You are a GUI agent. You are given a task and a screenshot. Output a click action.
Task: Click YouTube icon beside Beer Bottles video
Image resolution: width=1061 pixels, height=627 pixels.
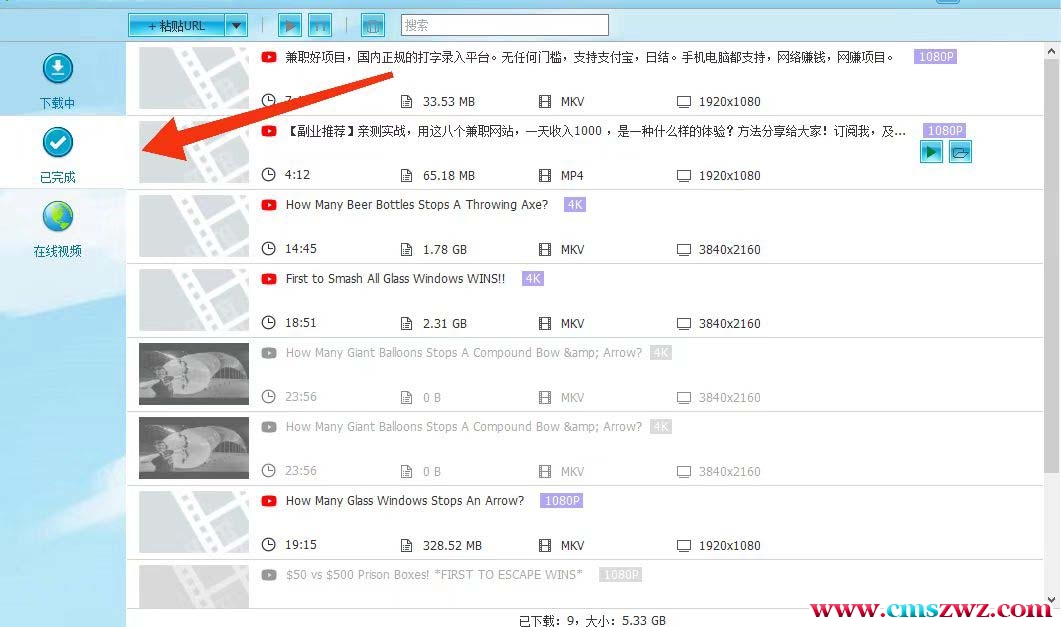(268, 205)
